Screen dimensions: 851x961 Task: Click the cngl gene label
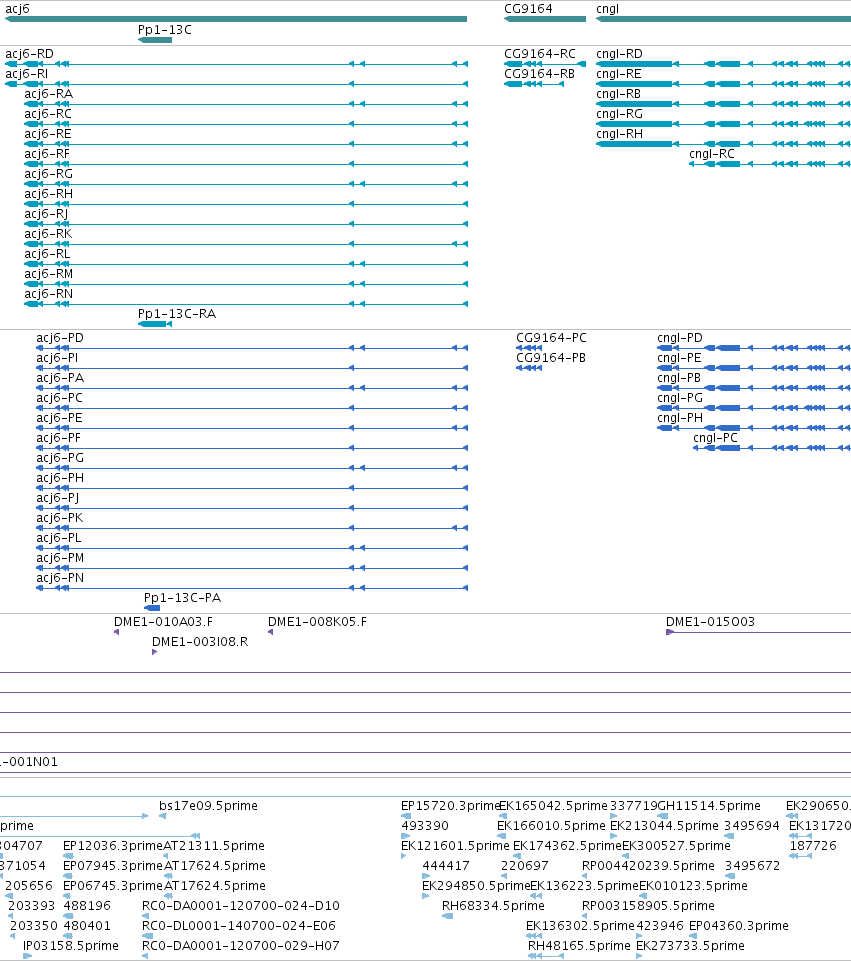pos(608,9)
